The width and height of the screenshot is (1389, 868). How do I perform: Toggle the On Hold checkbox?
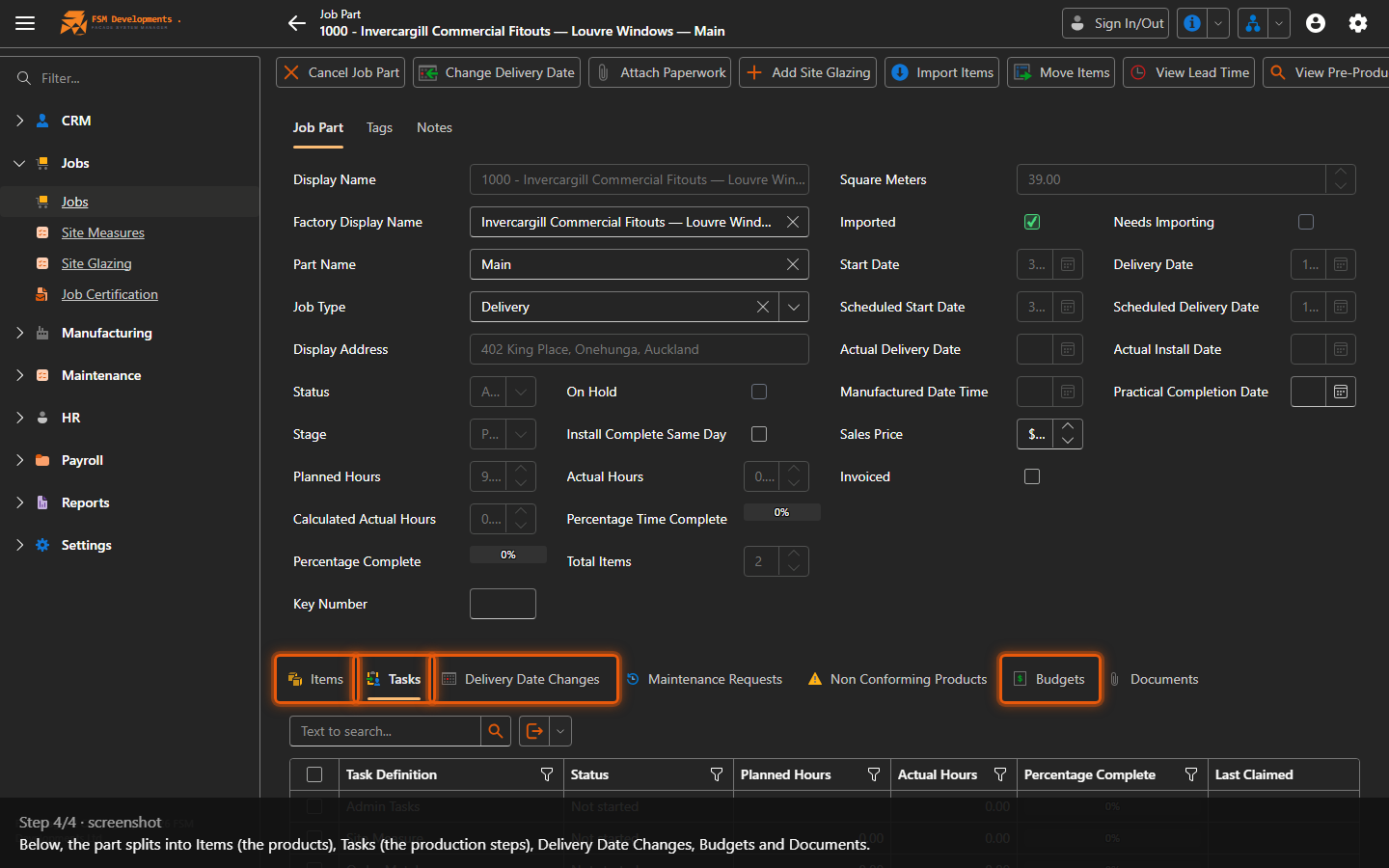pos(759,392)
